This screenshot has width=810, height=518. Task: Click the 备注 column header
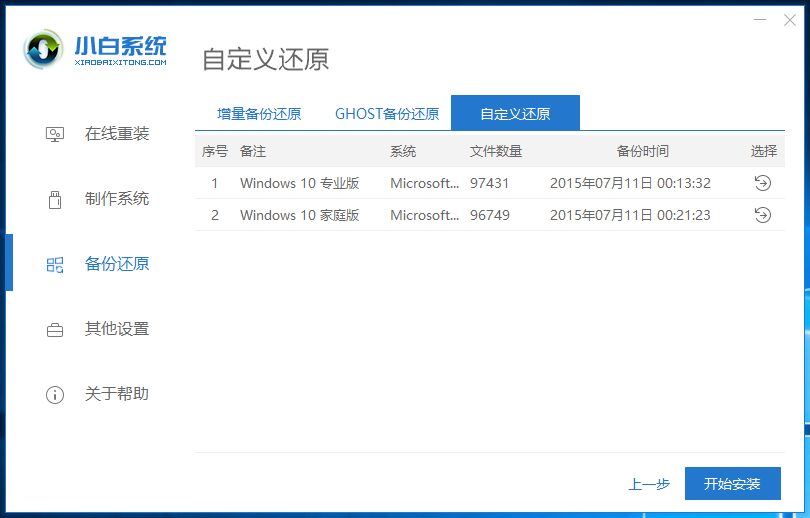(x=253, y=151)
